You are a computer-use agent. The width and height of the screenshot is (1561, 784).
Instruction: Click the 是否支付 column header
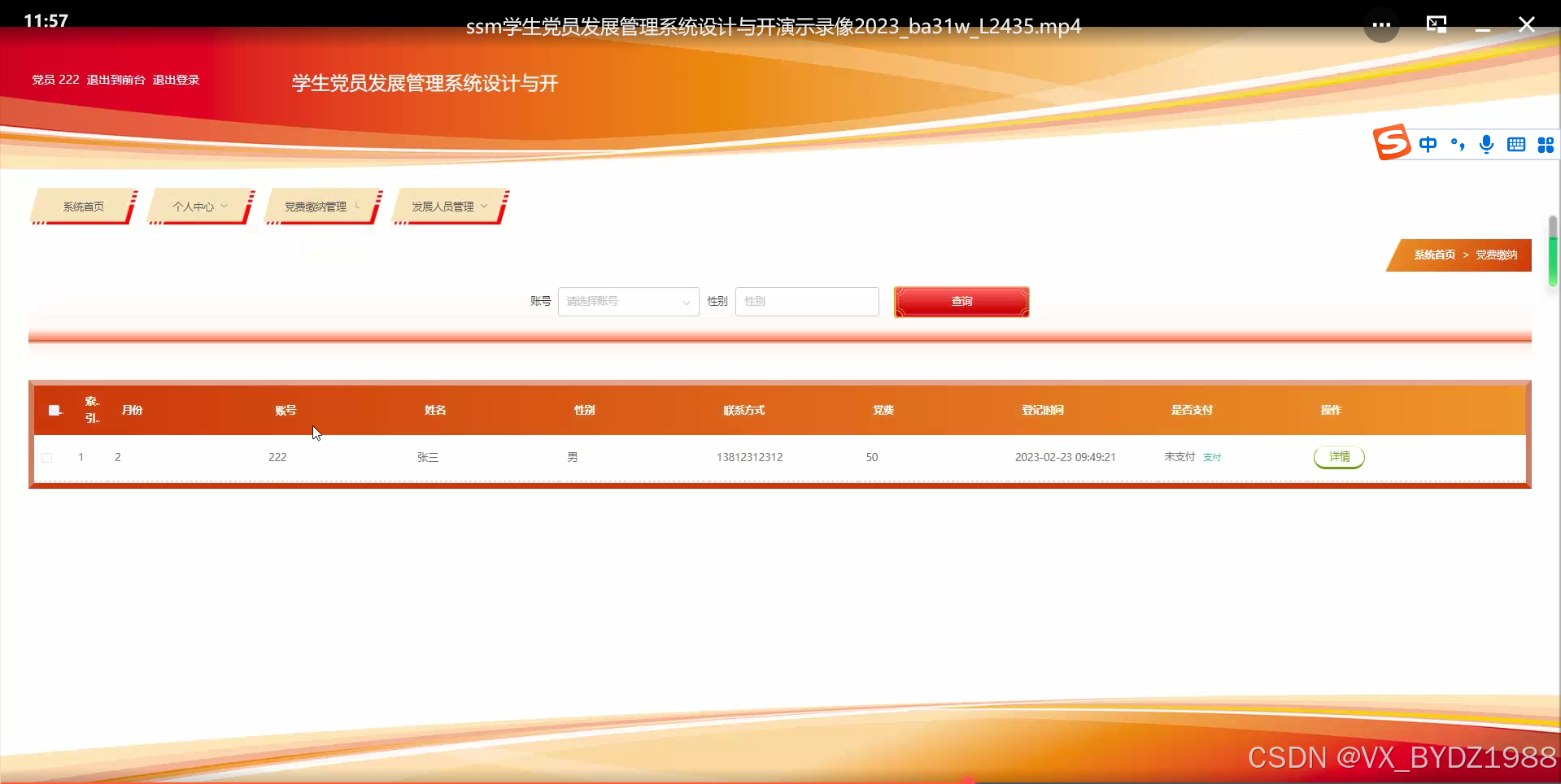coord(1192,411)
